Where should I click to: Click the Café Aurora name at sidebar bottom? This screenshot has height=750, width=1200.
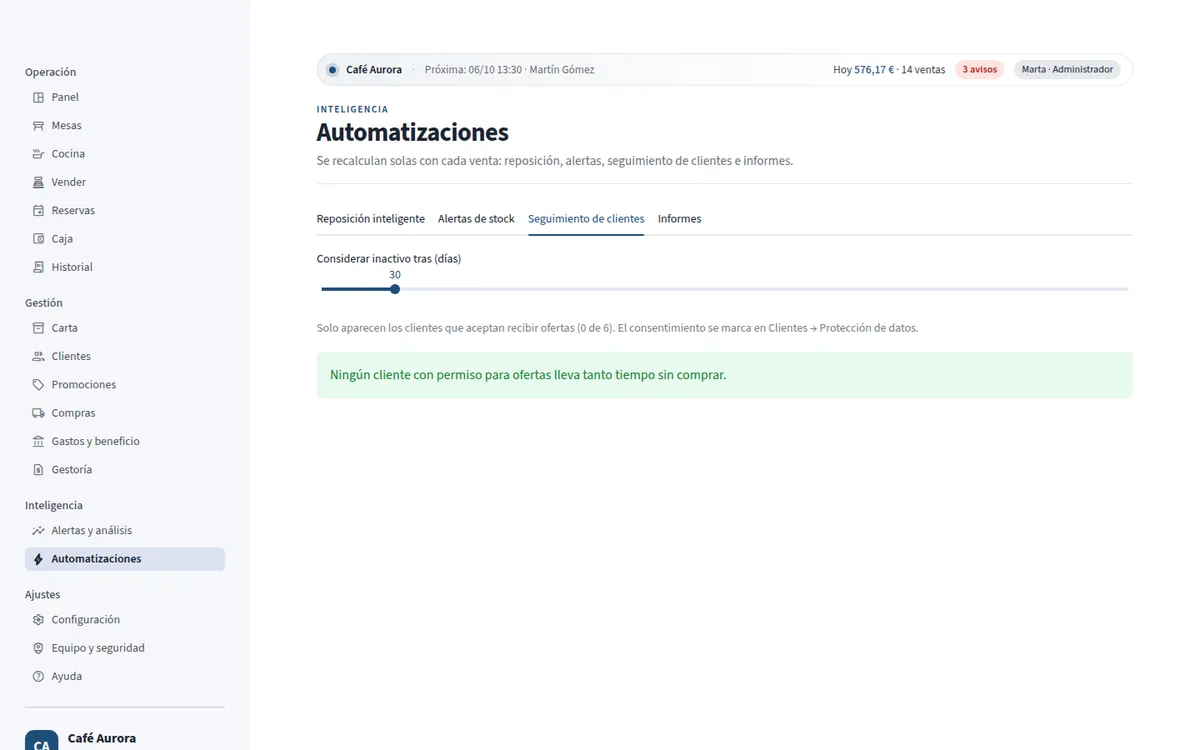(102, 739)
